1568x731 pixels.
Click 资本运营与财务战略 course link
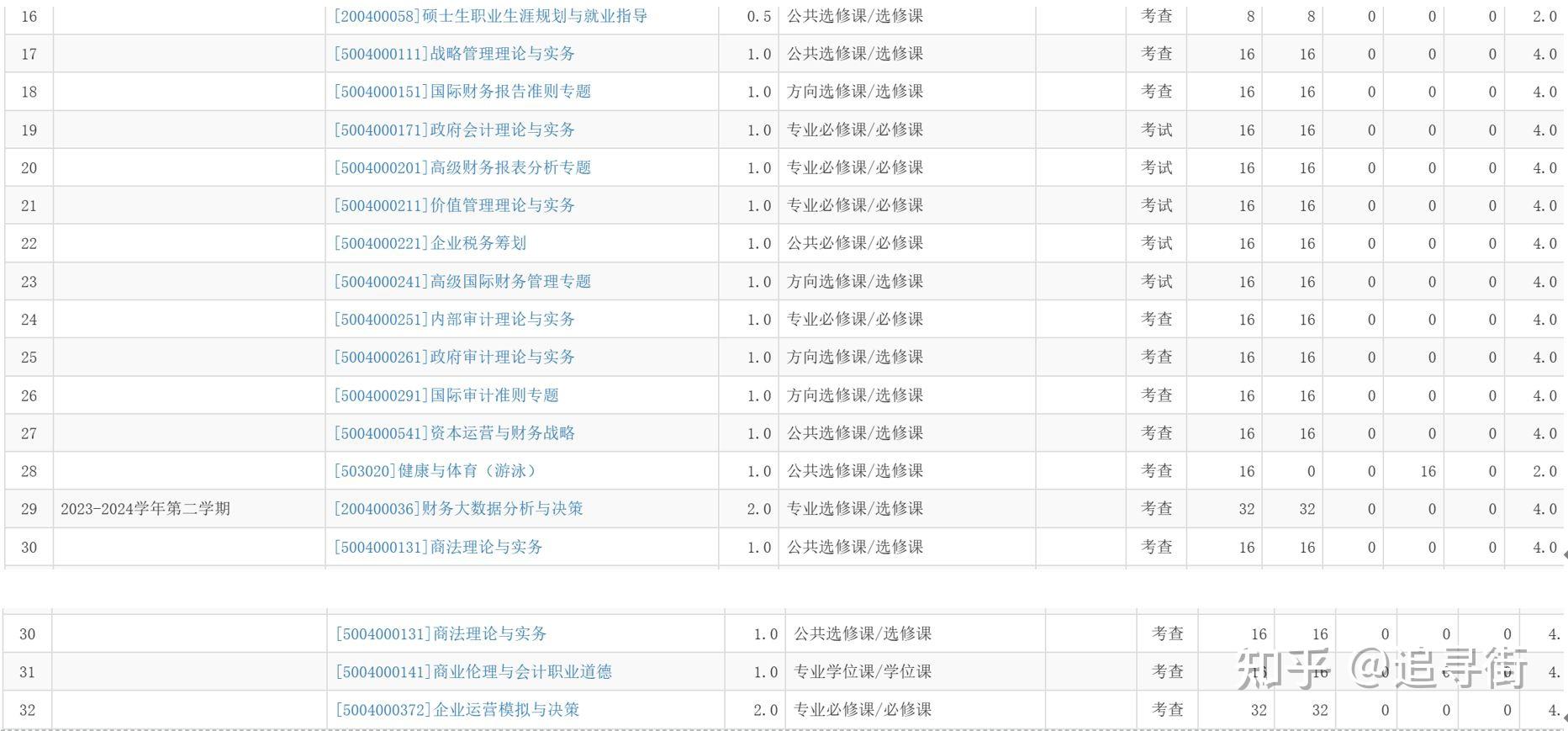[454, 434]
